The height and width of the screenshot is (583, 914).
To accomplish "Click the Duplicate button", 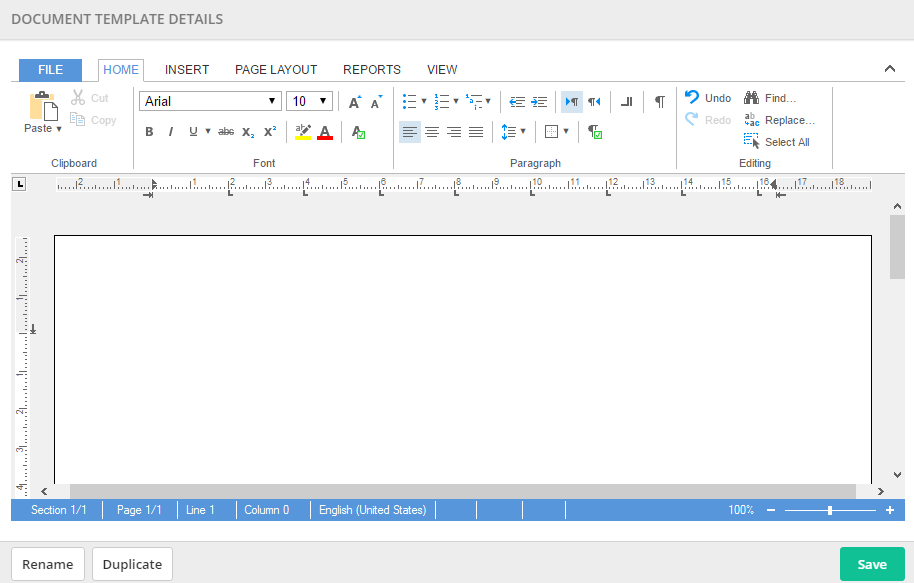I will (x=132, y=564).
